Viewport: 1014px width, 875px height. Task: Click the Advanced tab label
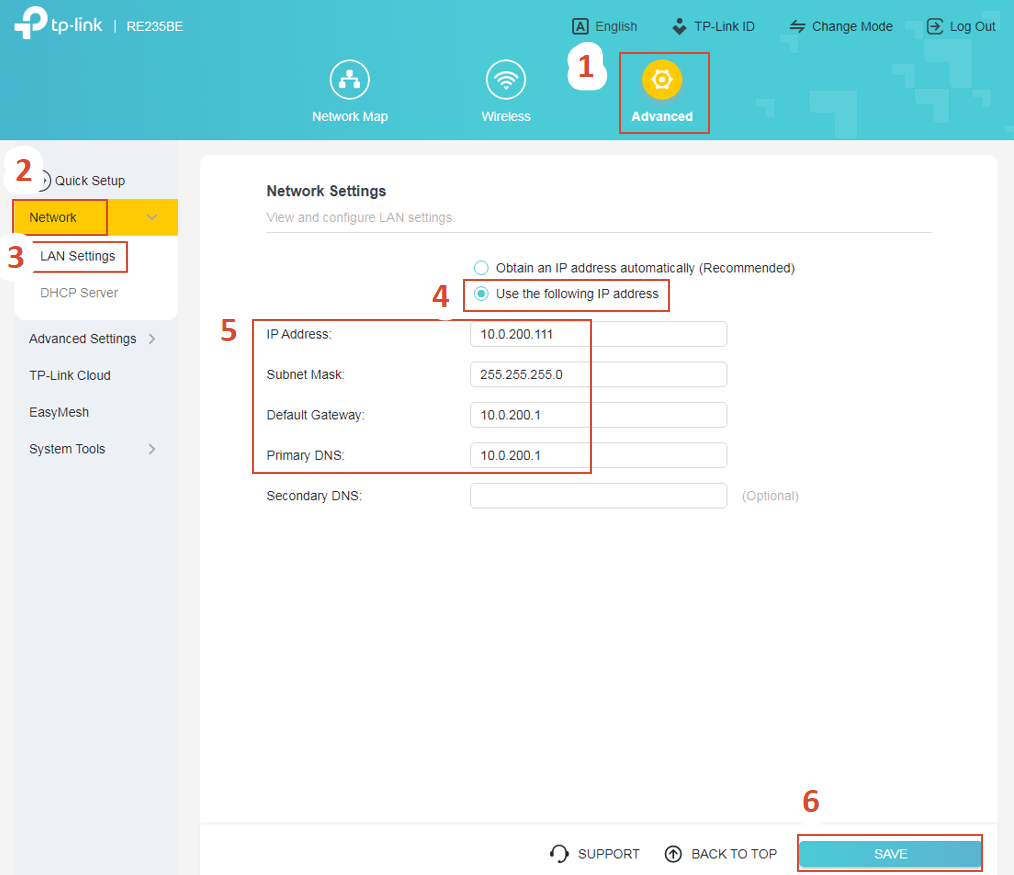[x=662, y=116]
